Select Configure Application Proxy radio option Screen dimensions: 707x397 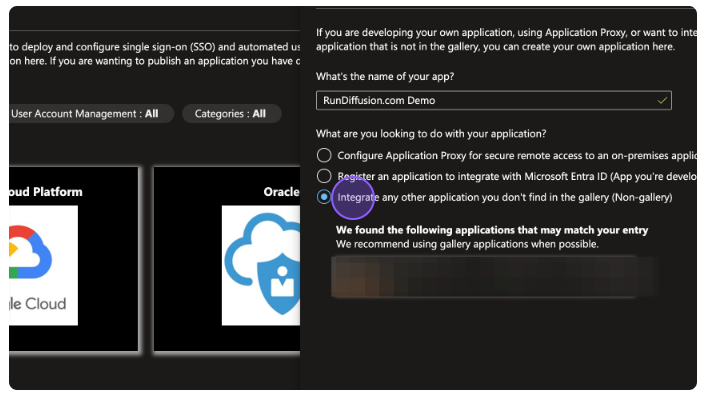[x=324, y=155]
